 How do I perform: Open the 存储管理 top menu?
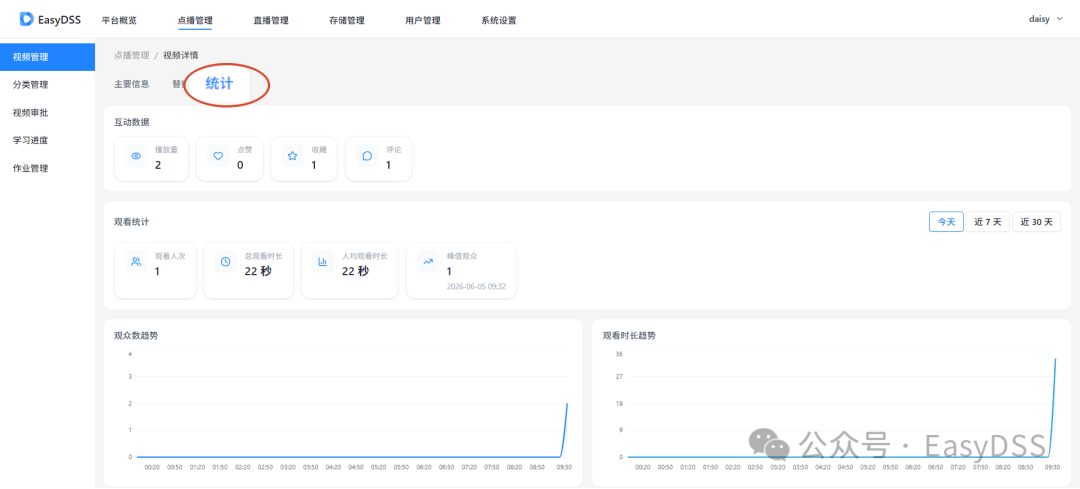coord(347,20)
